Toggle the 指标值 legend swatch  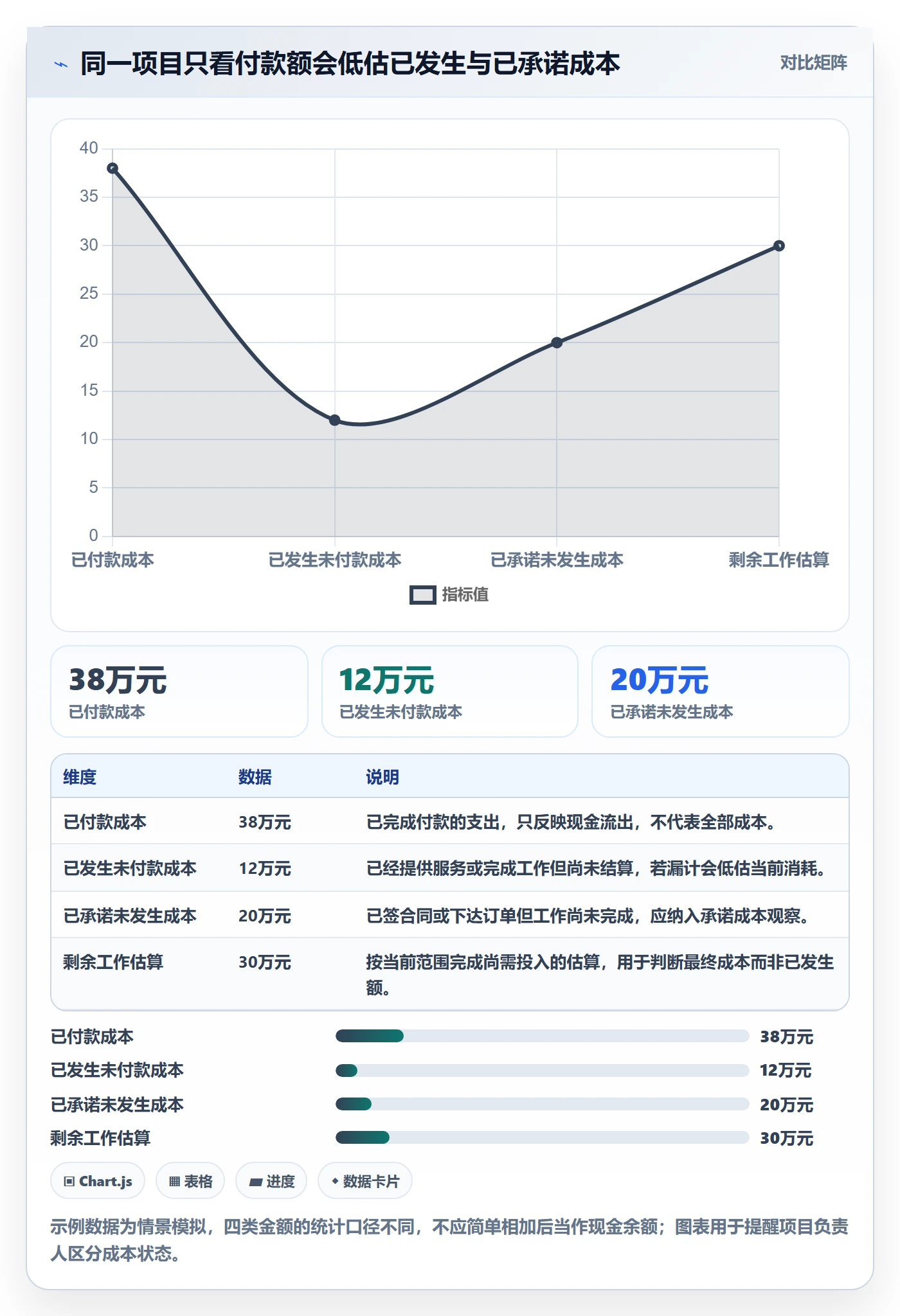[422, 595]
